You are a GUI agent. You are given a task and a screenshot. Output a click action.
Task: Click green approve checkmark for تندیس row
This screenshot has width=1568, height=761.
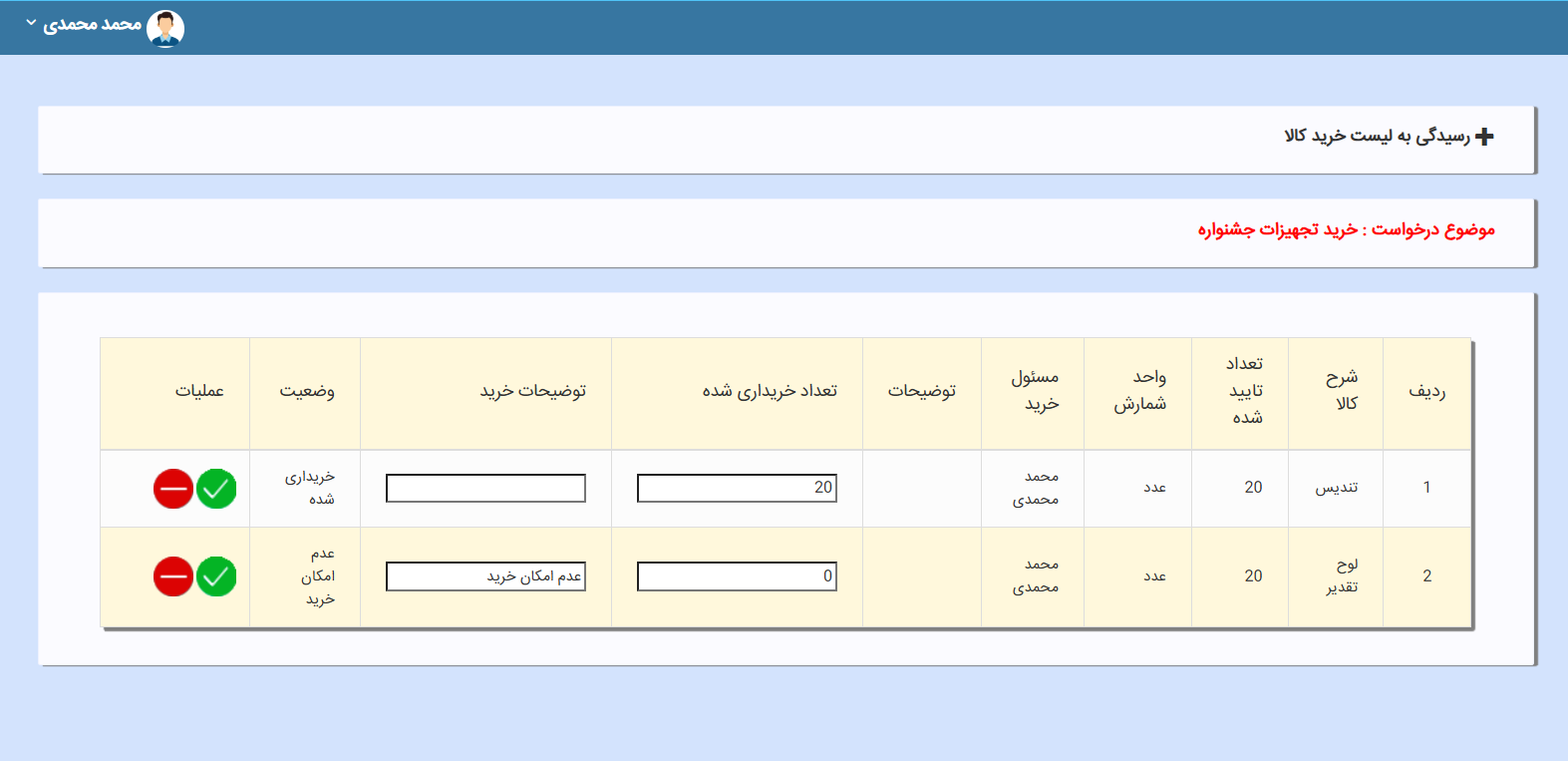(x=216, y=489)
